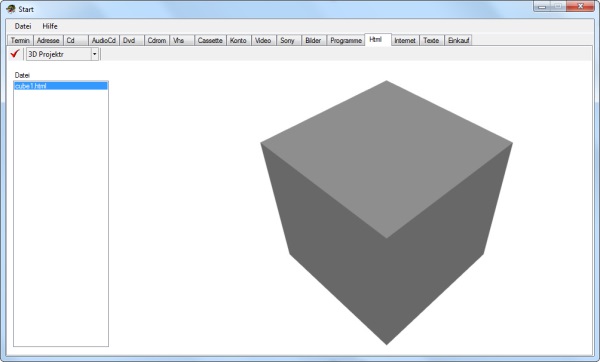The width and height of the screenshot is (600, 362).
Task: Switch to the Termin tab
Action: [20, 40]
